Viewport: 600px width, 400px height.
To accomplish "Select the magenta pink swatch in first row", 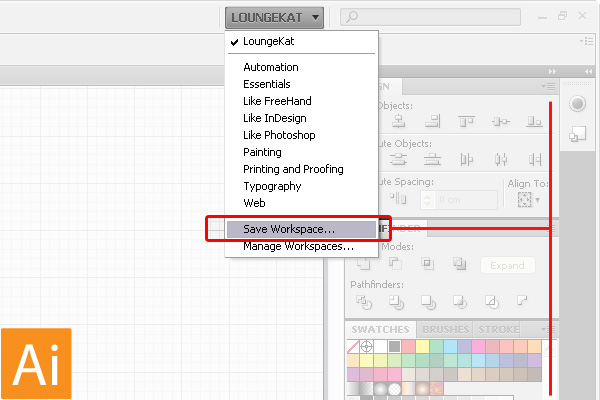I will click(x=478, y=346).
